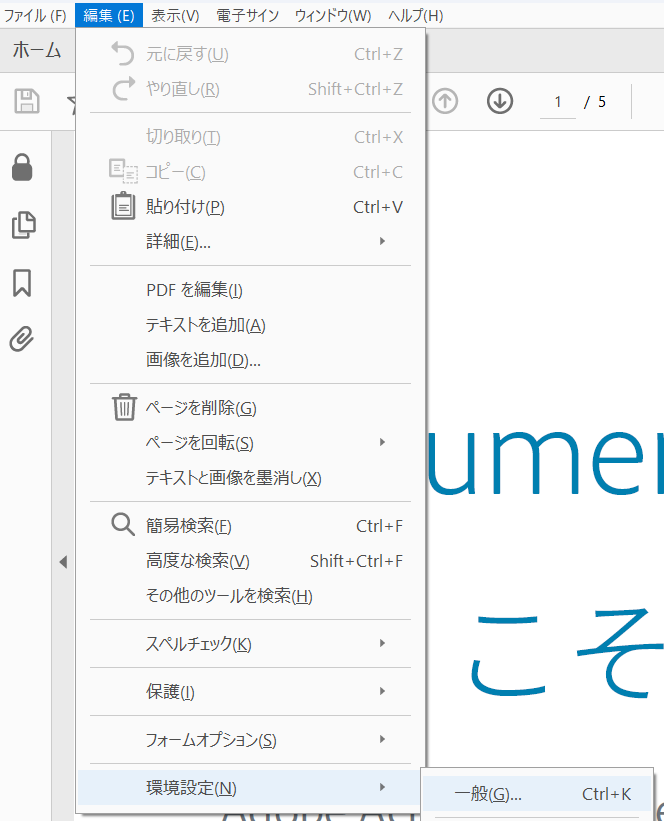Select 元に戻す(U) undo entry
Viewport: 664px width, 821px height.
point(250,54)
